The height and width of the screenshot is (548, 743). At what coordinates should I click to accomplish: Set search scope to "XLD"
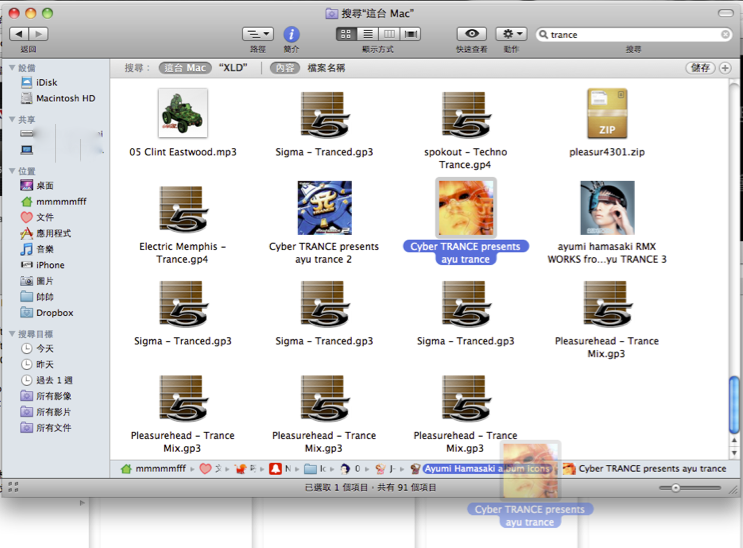[233, 68]
